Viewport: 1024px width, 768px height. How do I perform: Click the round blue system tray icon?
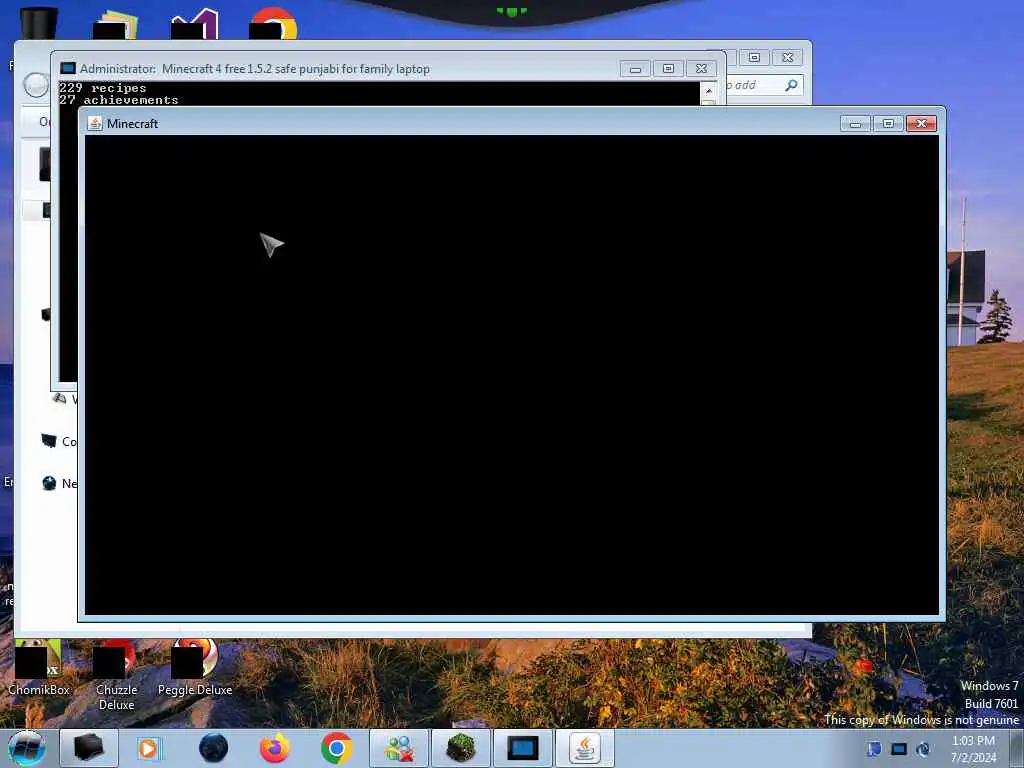(x=923, y=749)
